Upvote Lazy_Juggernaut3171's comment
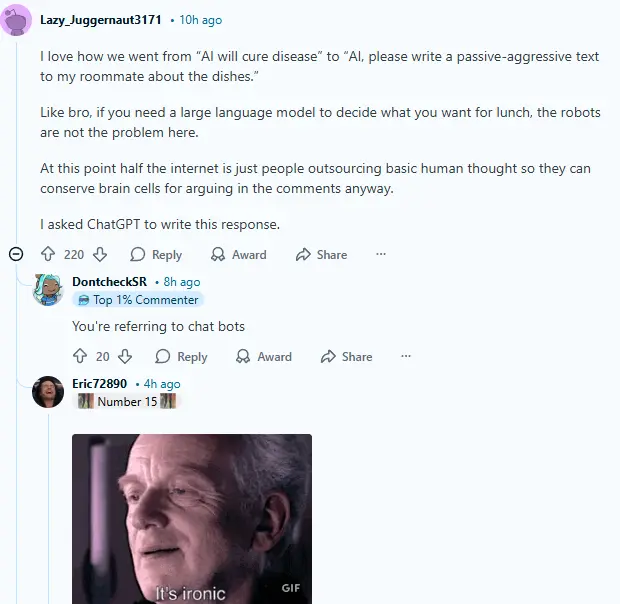This screenshot has height=604, width=620. [48, 254]
